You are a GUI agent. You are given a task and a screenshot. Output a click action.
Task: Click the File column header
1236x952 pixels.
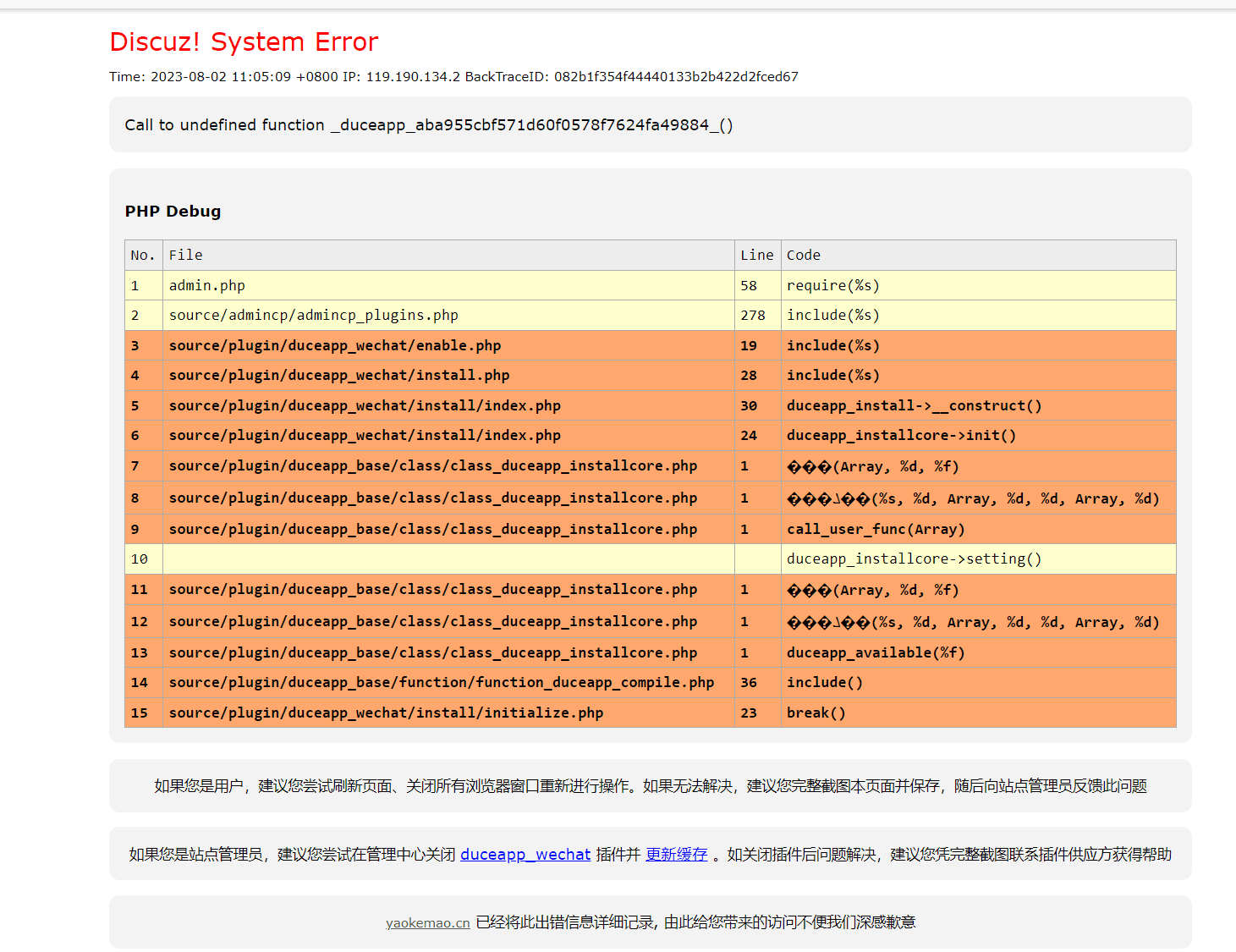[x=448, y=255]
